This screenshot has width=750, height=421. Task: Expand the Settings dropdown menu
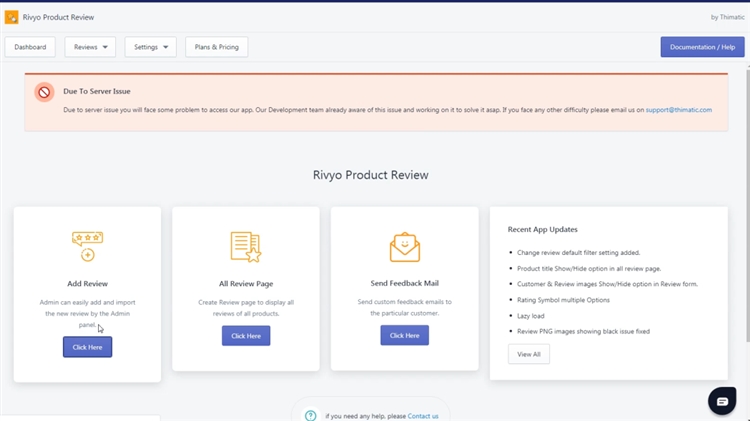151,47
